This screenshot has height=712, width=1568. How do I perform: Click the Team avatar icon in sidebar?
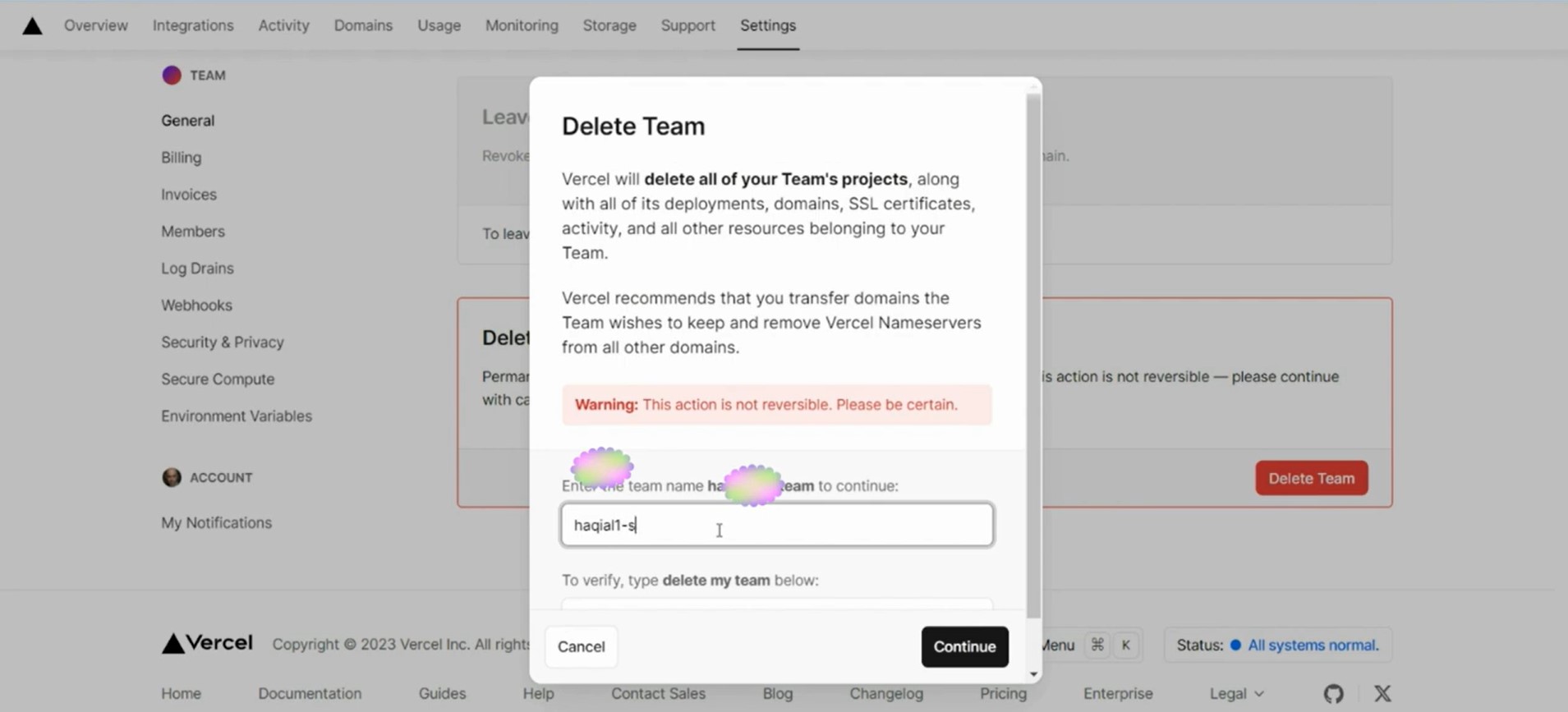(x=172, y=76)
